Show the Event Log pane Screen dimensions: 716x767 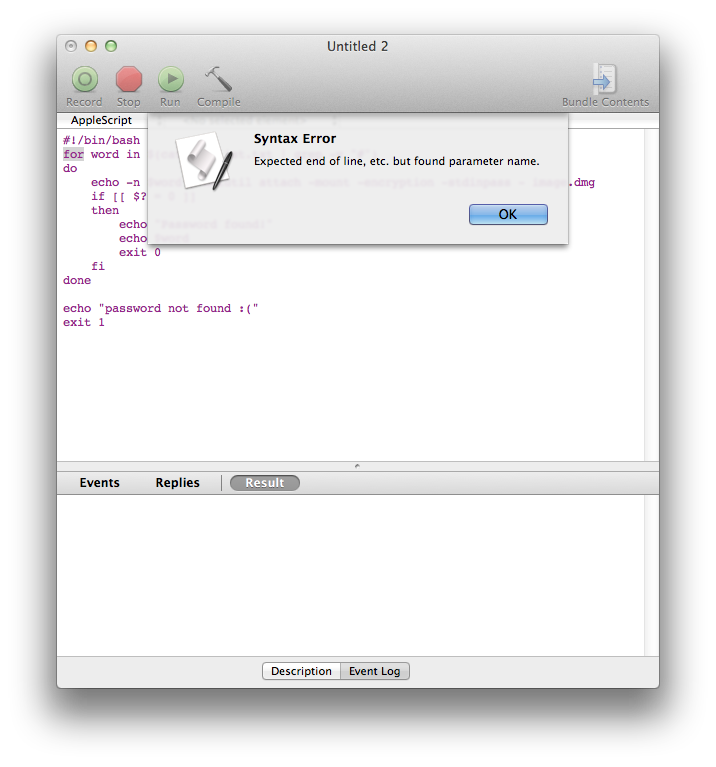coord(375,671)
